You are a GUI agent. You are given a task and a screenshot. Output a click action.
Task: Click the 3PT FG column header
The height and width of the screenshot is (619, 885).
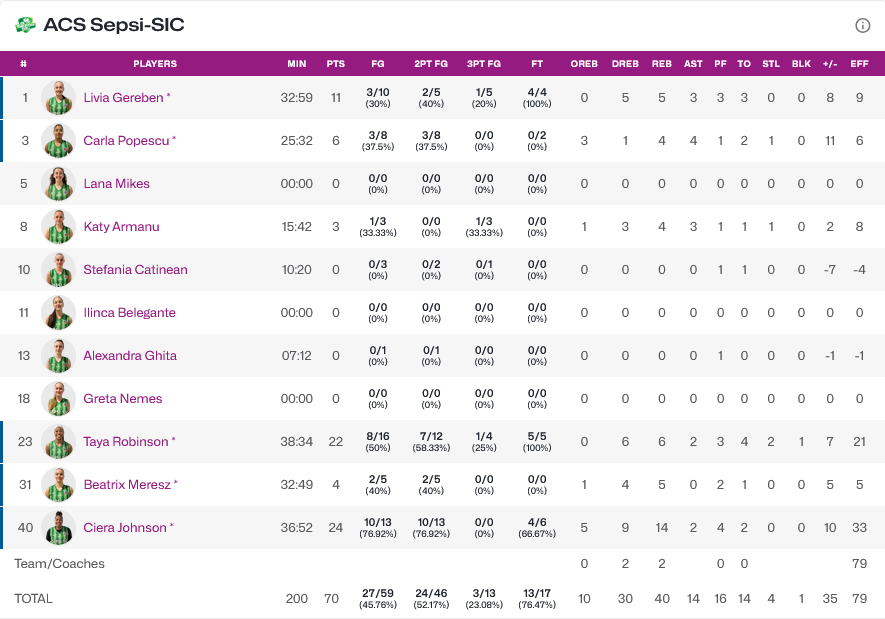484,64
